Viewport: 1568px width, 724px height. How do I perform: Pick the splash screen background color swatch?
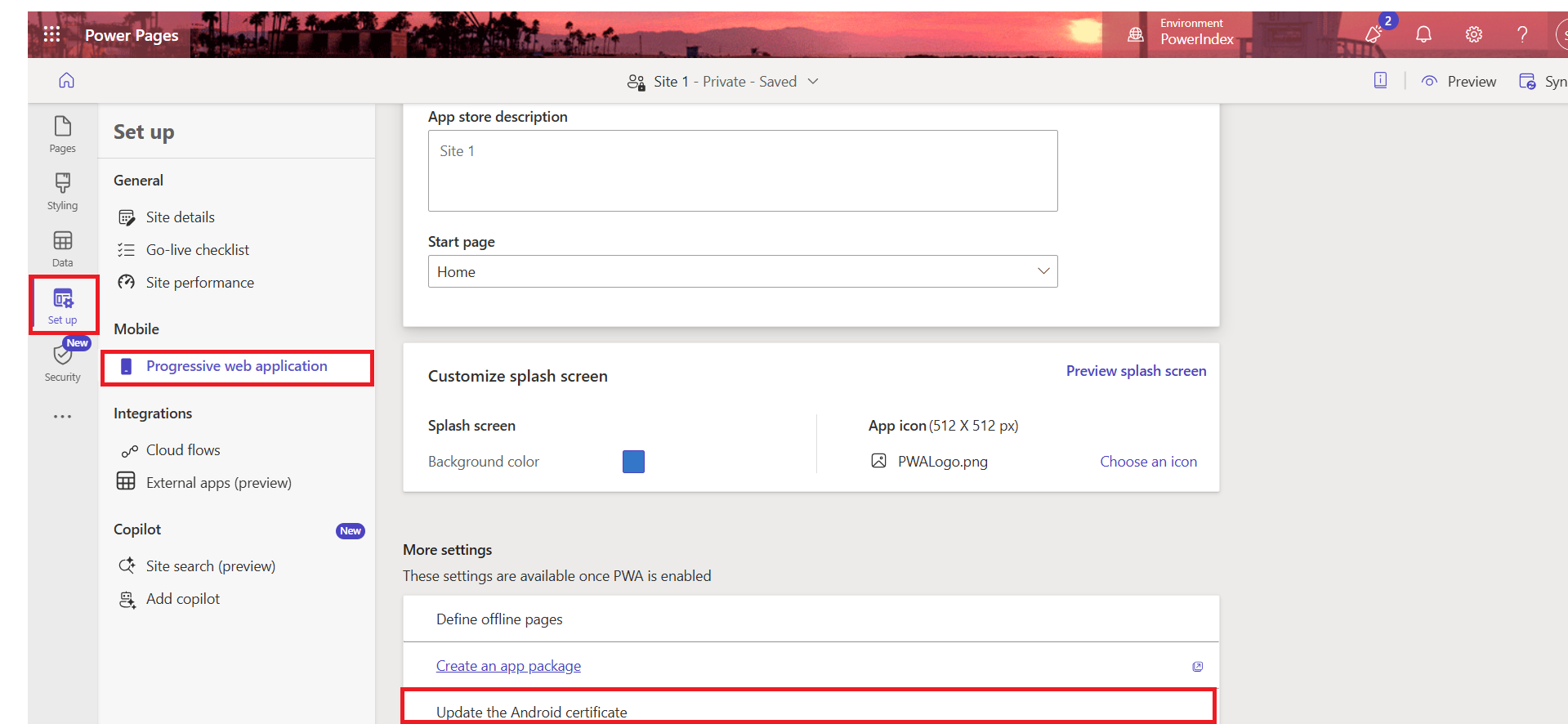(x=633, y=462)
